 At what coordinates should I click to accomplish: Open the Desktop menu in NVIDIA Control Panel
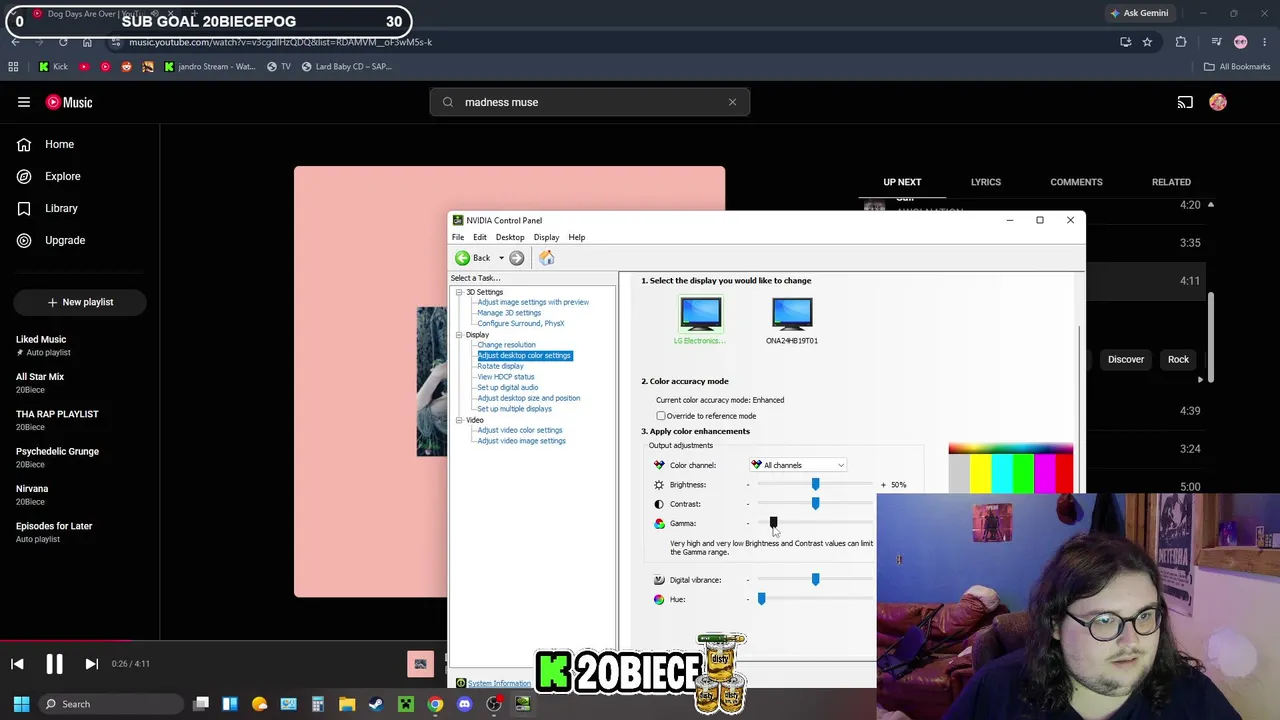[x=510, y=237]
